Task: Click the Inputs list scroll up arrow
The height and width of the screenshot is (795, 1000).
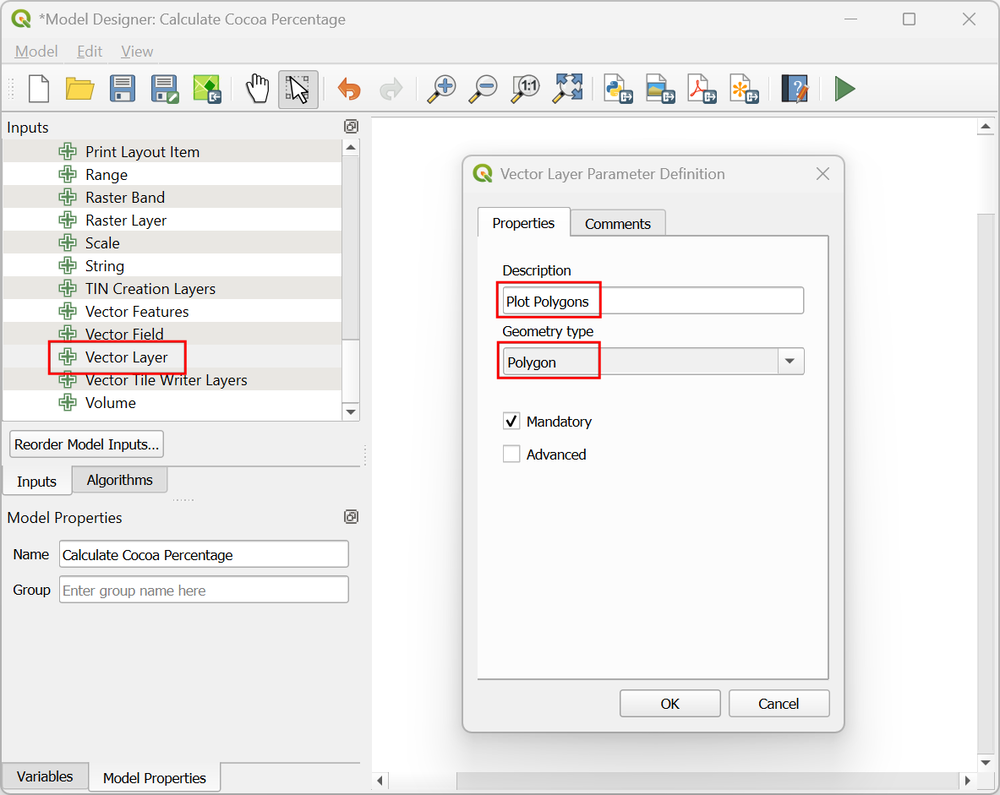Action: point(350,148)
